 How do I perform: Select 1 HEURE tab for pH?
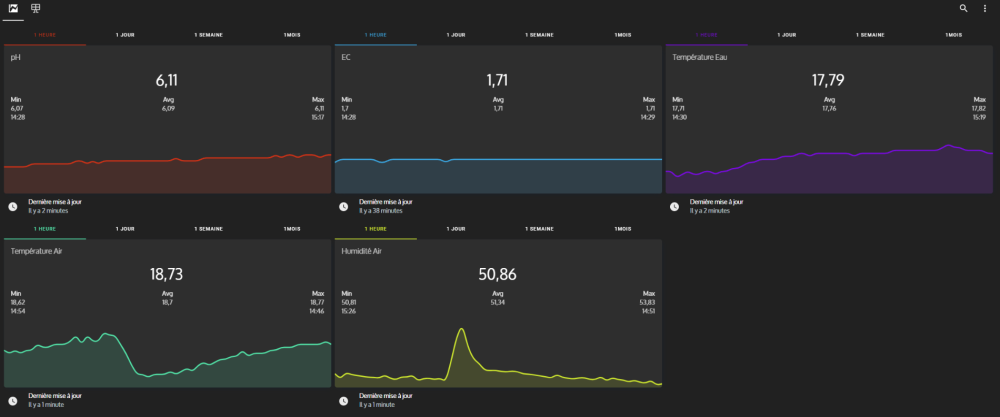45,35
